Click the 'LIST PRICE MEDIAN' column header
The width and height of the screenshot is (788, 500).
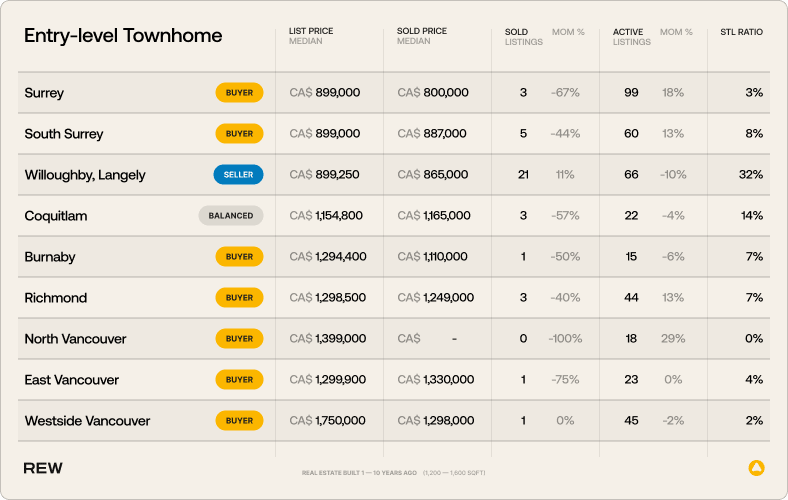(x=311, y=36)
